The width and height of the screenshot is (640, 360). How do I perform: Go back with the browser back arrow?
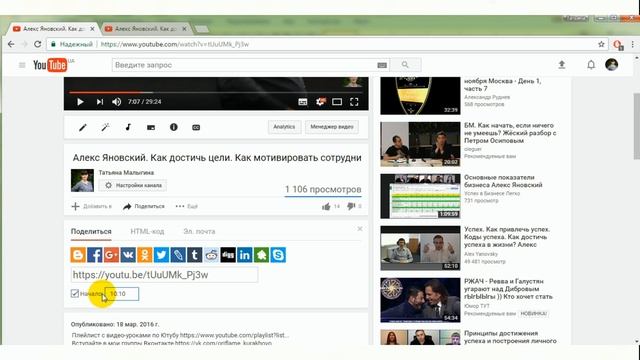coord(11,44)
